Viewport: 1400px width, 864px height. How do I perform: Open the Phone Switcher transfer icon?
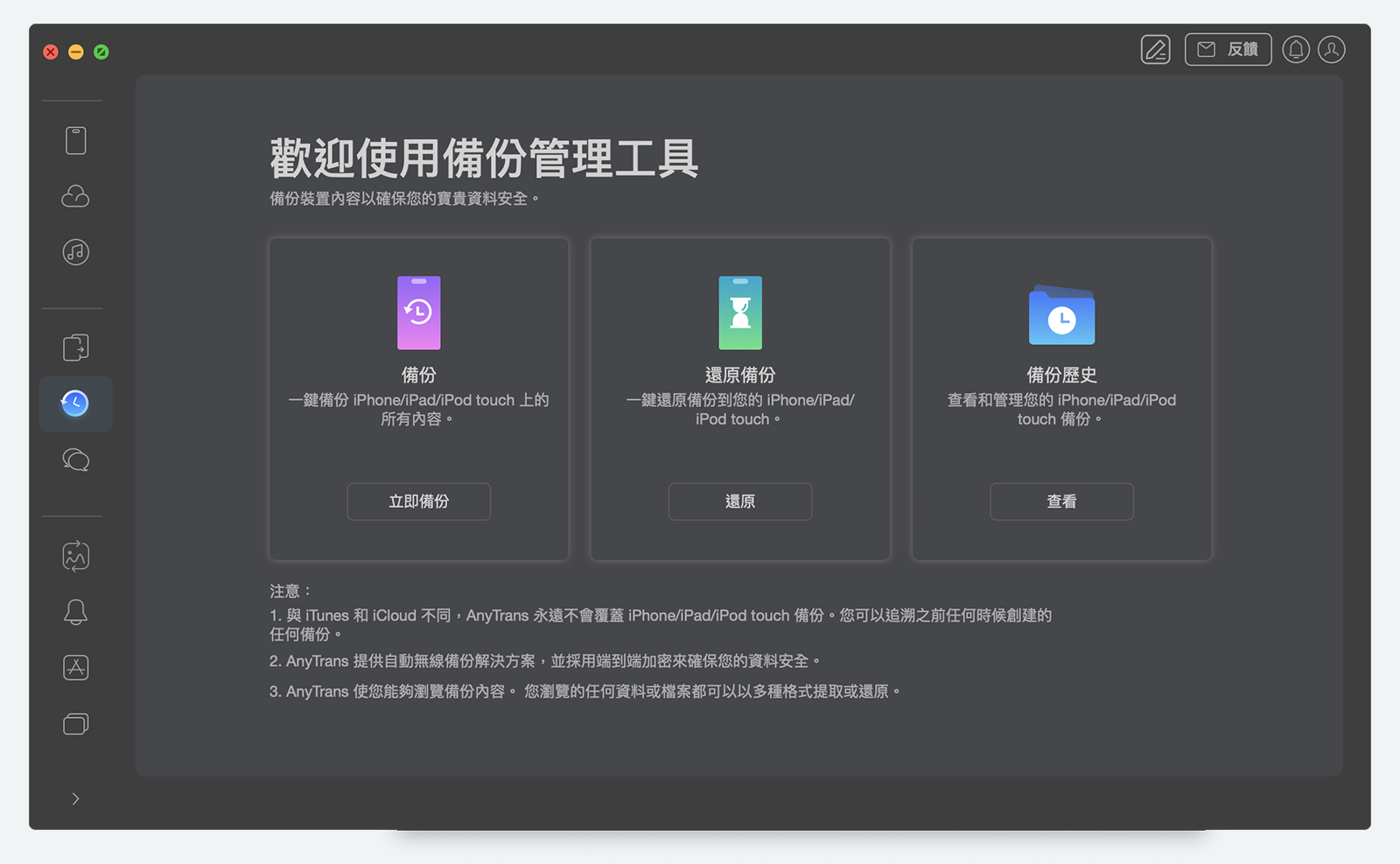click(x=76, y=348)
